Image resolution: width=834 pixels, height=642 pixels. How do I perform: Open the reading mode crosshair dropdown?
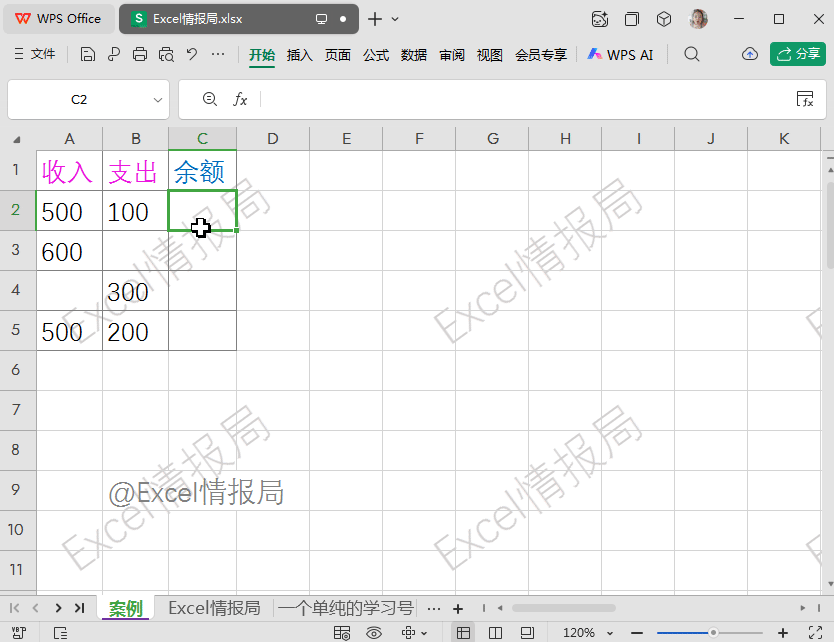coord(414,632)
